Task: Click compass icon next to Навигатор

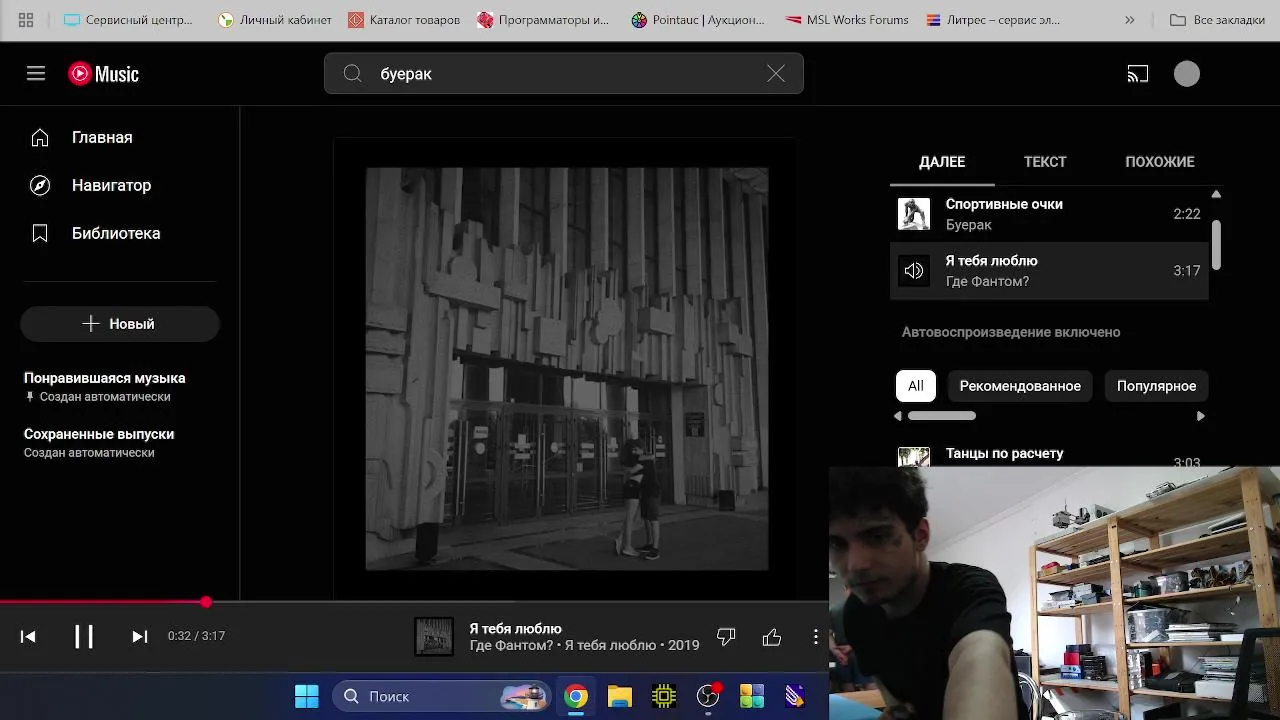Action: click(x=40, y=185)
